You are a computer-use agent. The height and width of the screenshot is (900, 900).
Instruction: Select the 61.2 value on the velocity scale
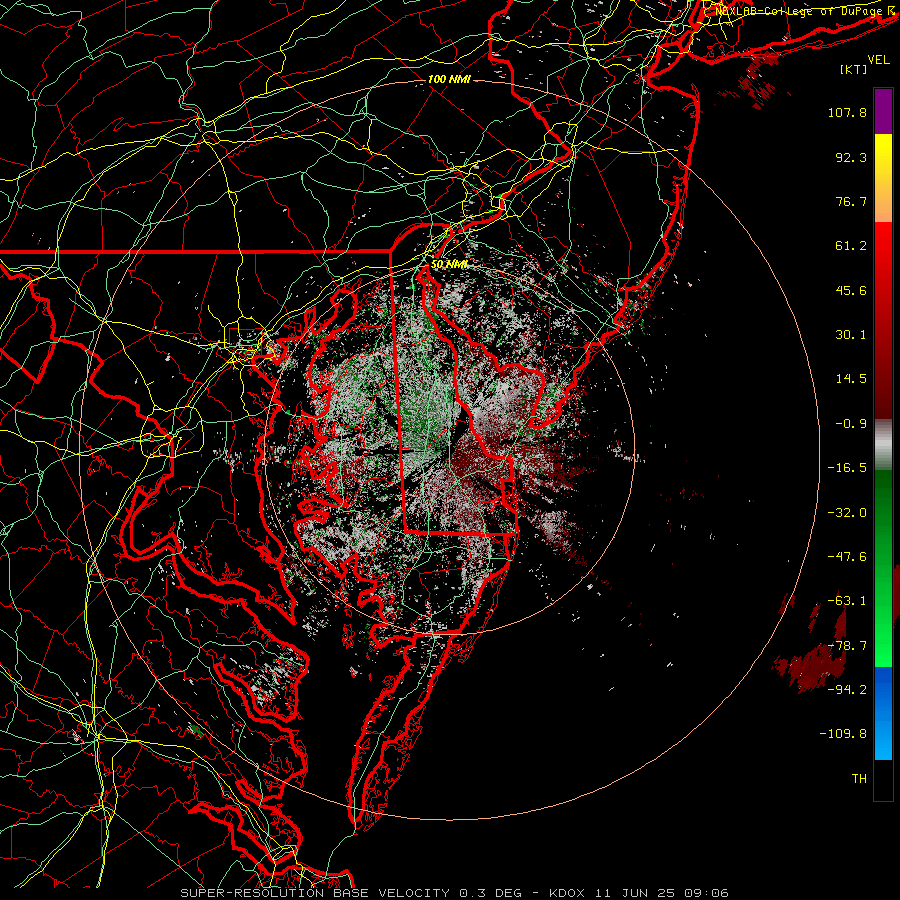[x=851, y=246]
